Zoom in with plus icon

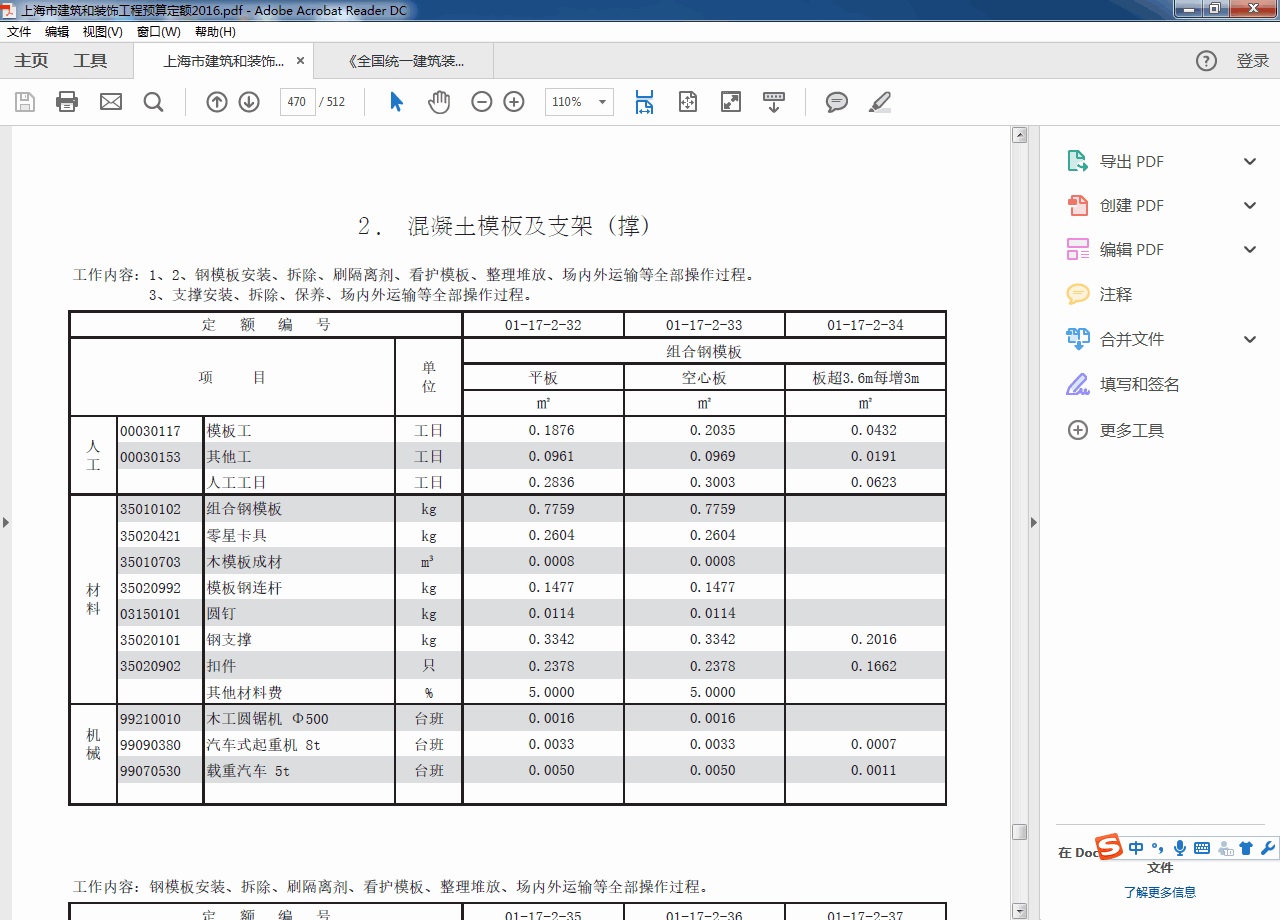(x=514, y=102)
